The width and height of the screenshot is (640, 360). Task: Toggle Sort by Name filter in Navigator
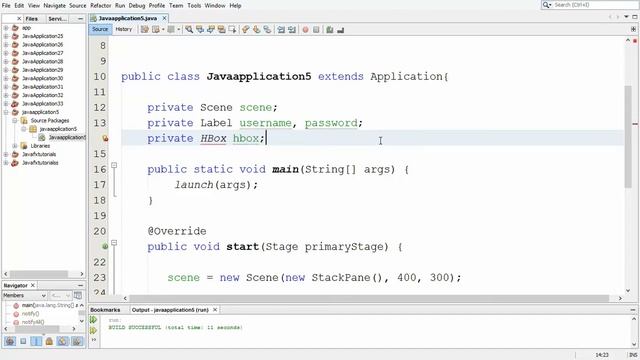click(x=62, y=341)
